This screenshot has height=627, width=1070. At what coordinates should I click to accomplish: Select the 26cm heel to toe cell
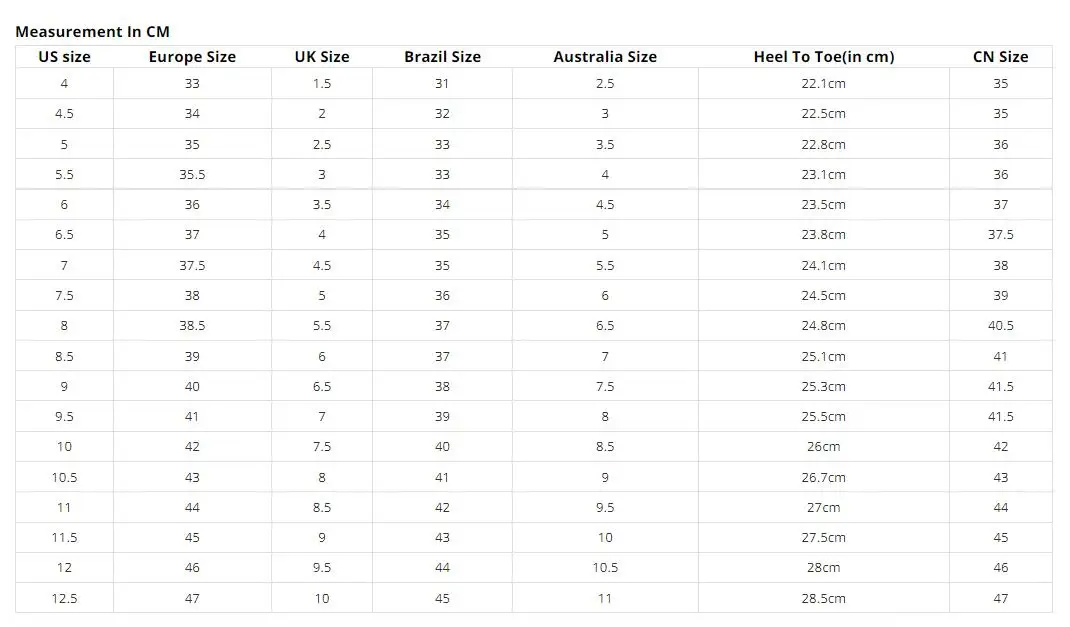[824, 446]
